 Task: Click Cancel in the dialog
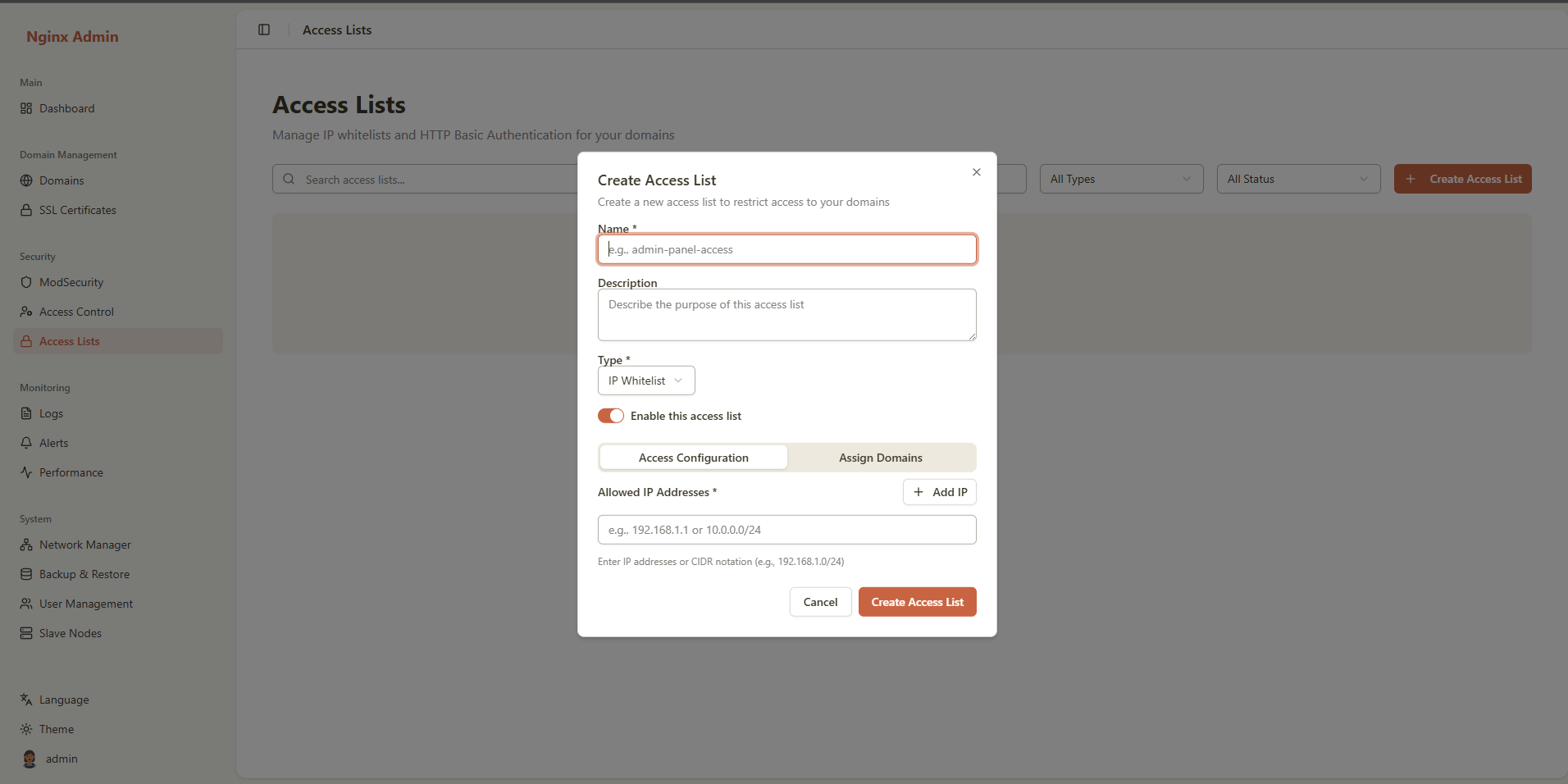(820, 602)
